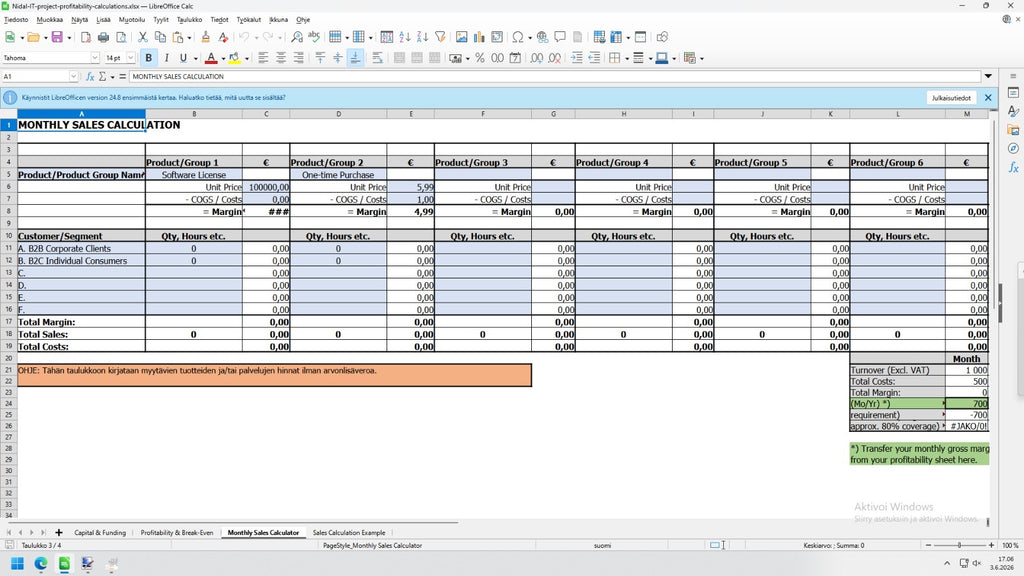The image size is (1024, 576).
Task: Expand the formula bar
Action: coord(988,76)
